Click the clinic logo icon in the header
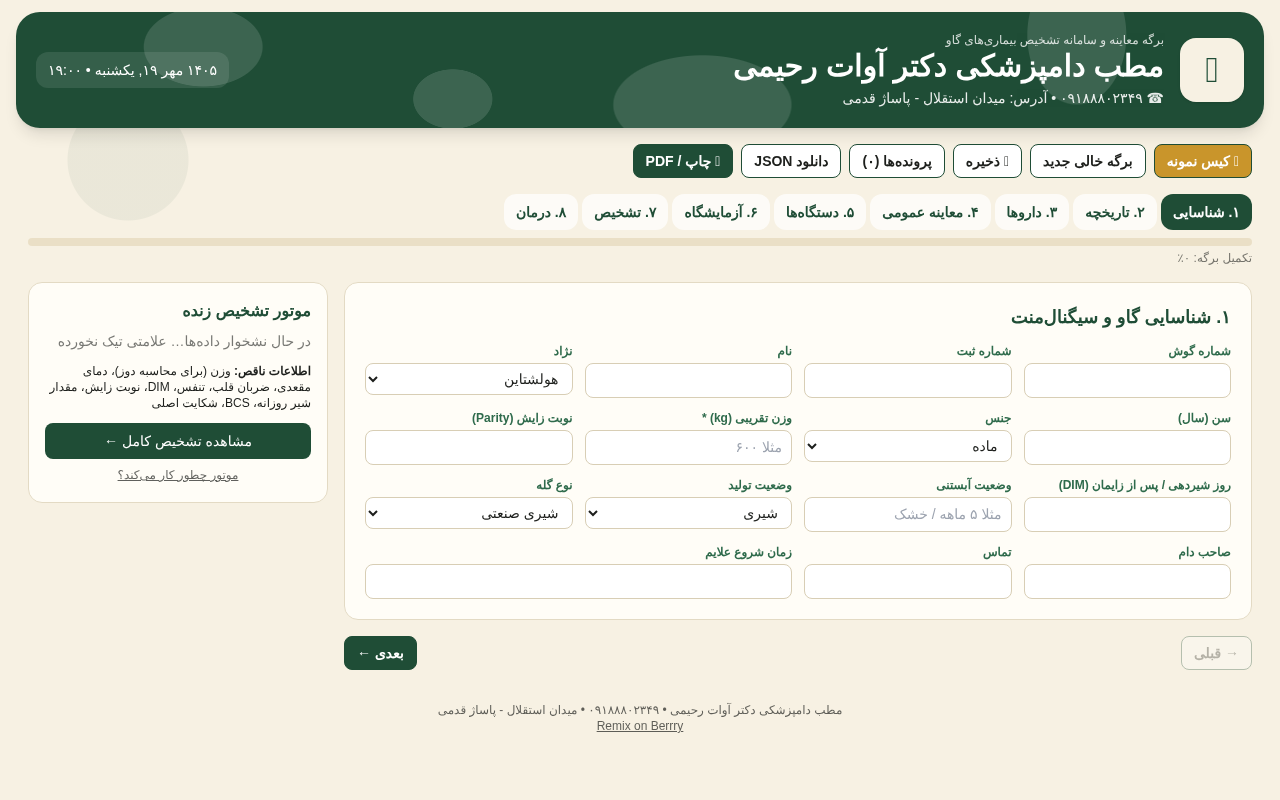Image resolution: width=1280 pixels, height=800 pixels. pyautogui.click(x=1212, y=70)
